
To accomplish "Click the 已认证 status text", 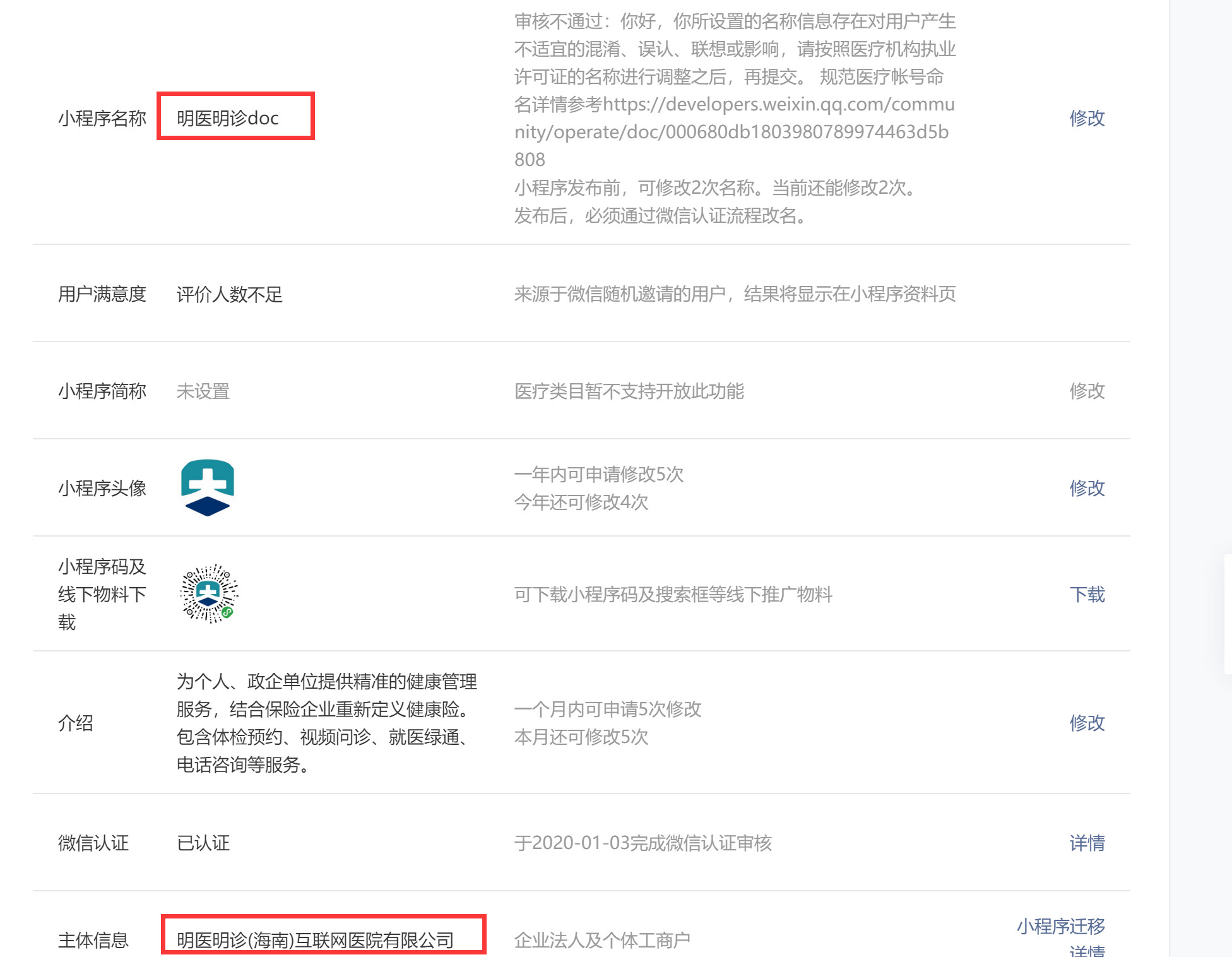I will coord(203,843).
